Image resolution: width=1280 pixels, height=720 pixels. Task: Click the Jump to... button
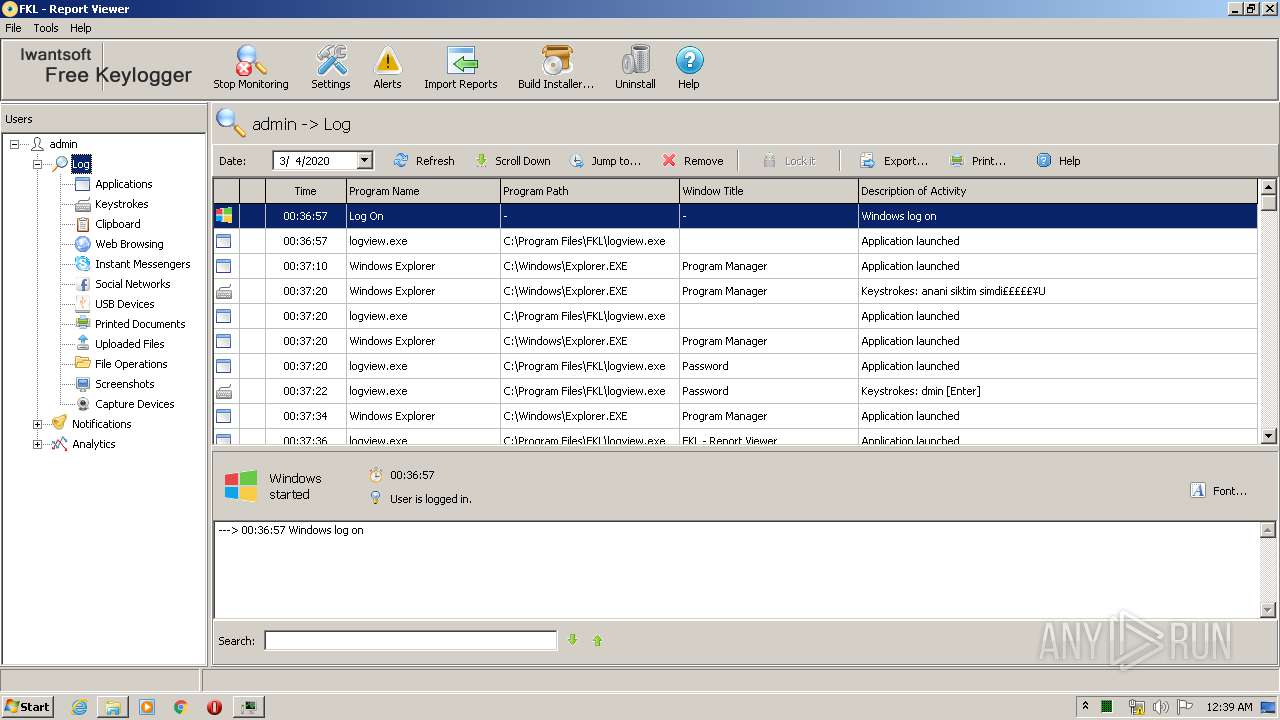coord(606,160)
